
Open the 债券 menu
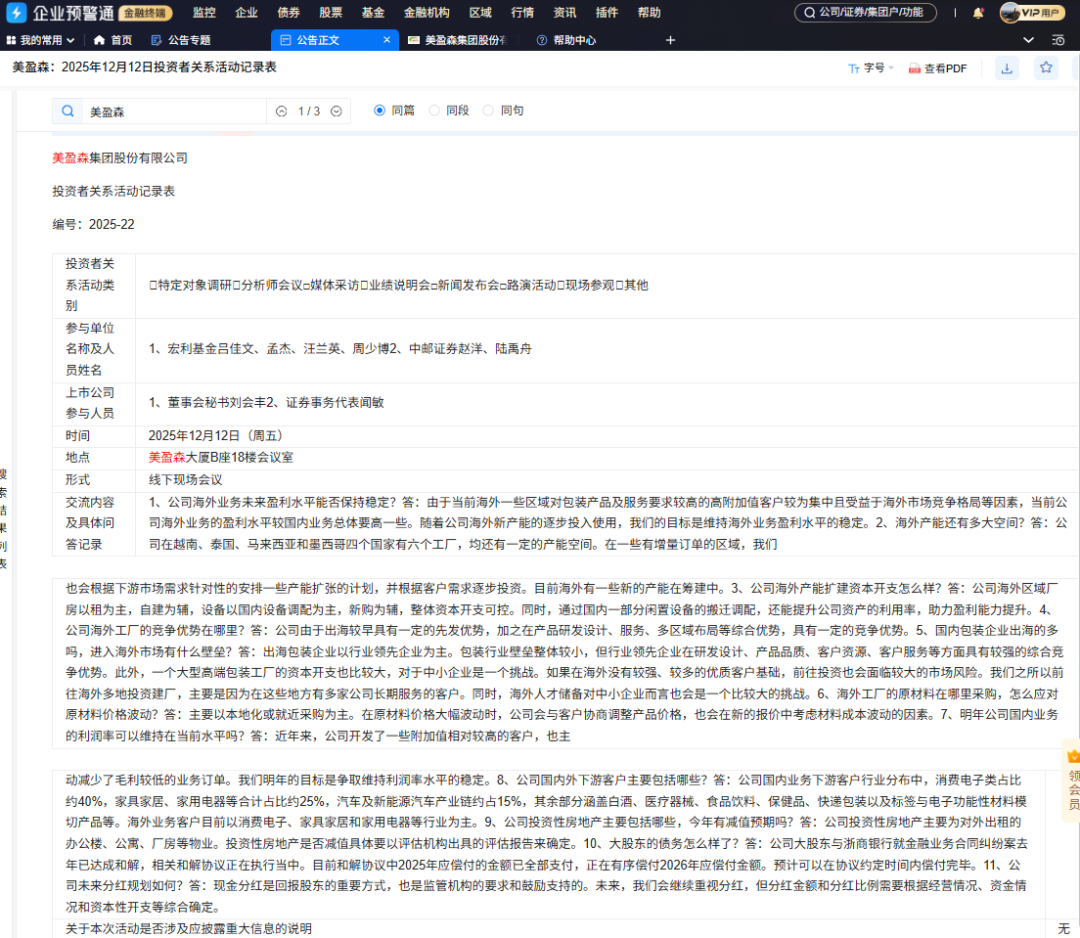(288, 13)
